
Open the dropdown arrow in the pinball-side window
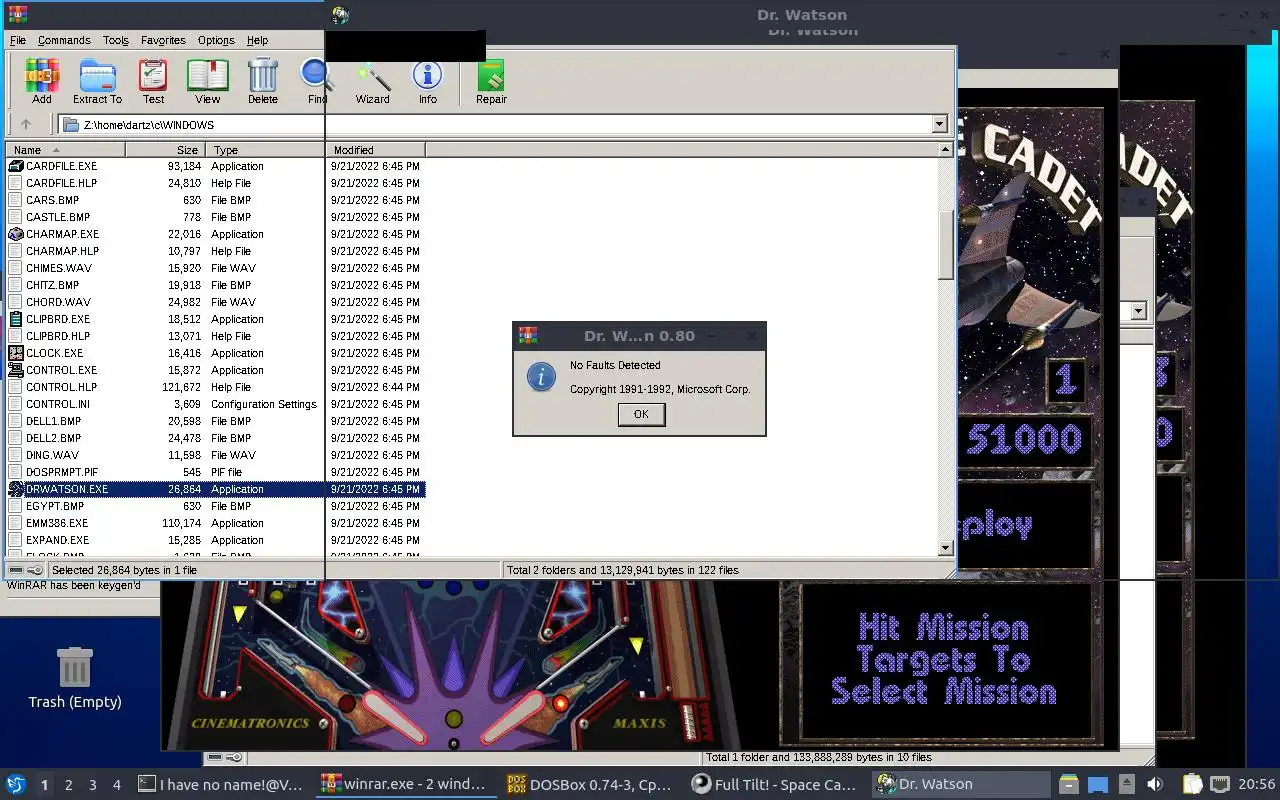point(1137,311)
